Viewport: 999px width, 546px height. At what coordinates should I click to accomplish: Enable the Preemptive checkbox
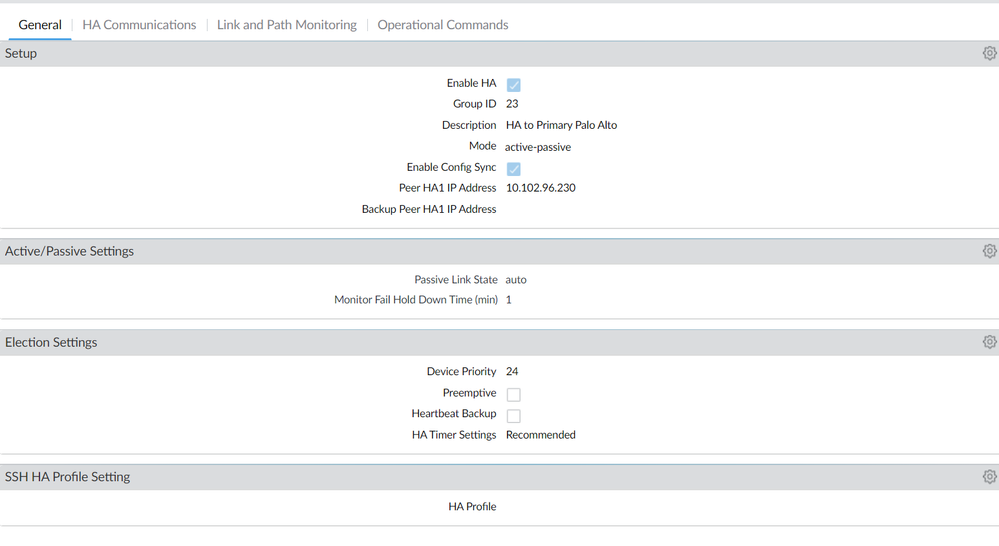coord(513,394)
